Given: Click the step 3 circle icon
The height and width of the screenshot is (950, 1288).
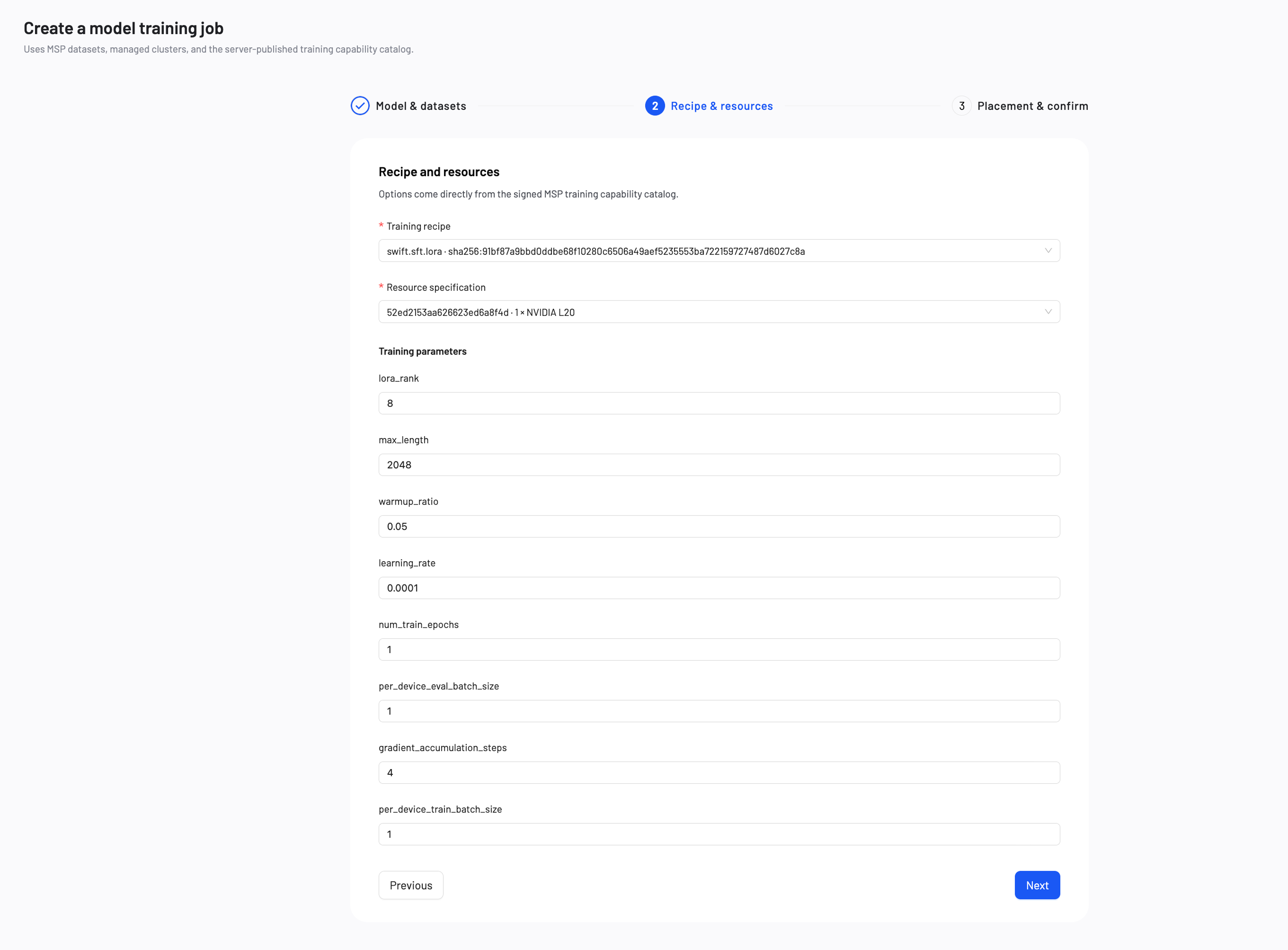Looking at the screenshot, I should (961, 106).
